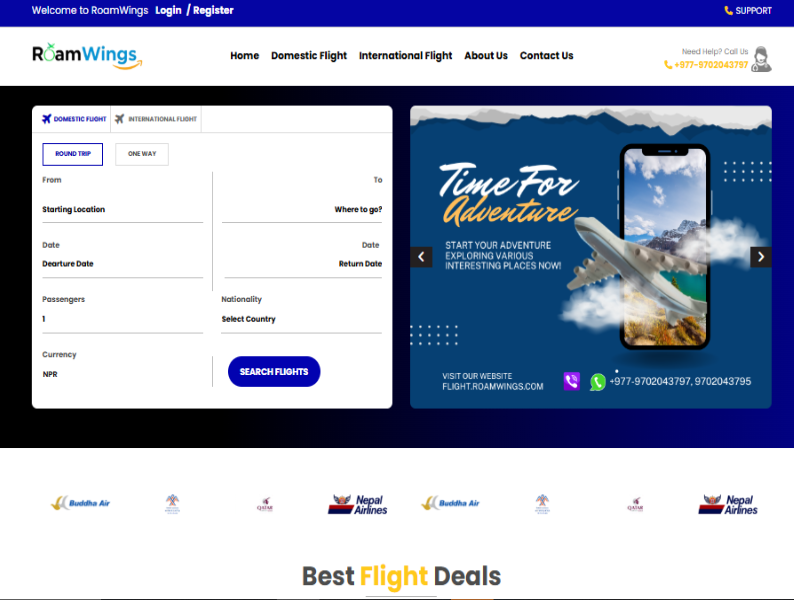Click the Search Flights button
This screenshot has width=794, height=600.
point(274,372)
